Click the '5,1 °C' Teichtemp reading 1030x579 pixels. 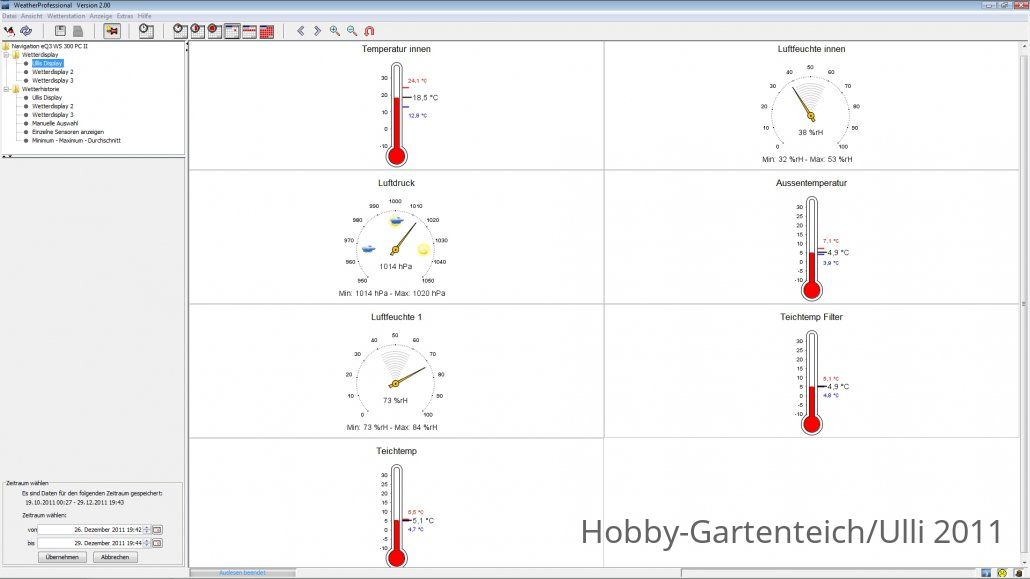(x=423, y=521)
